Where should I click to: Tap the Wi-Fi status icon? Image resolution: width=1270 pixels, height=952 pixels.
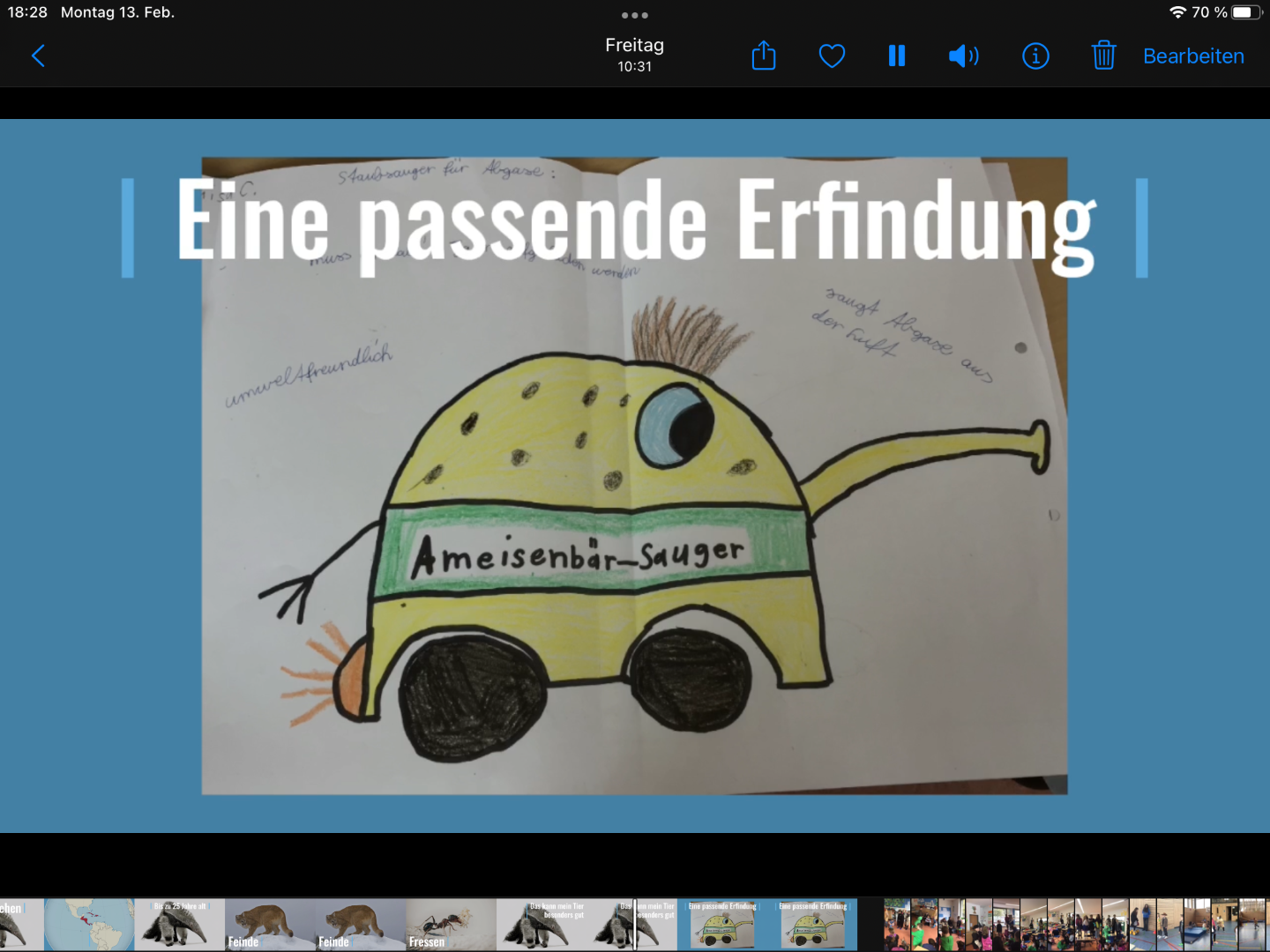1177,12
